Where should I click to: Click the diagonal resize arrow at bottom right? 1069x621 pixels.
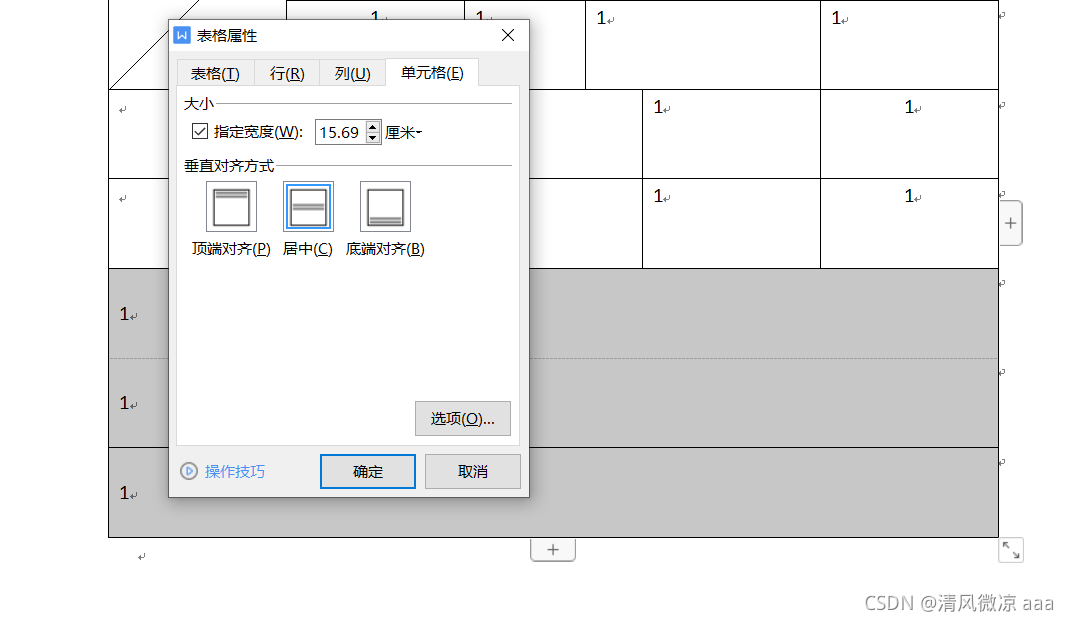point(1010,549)
